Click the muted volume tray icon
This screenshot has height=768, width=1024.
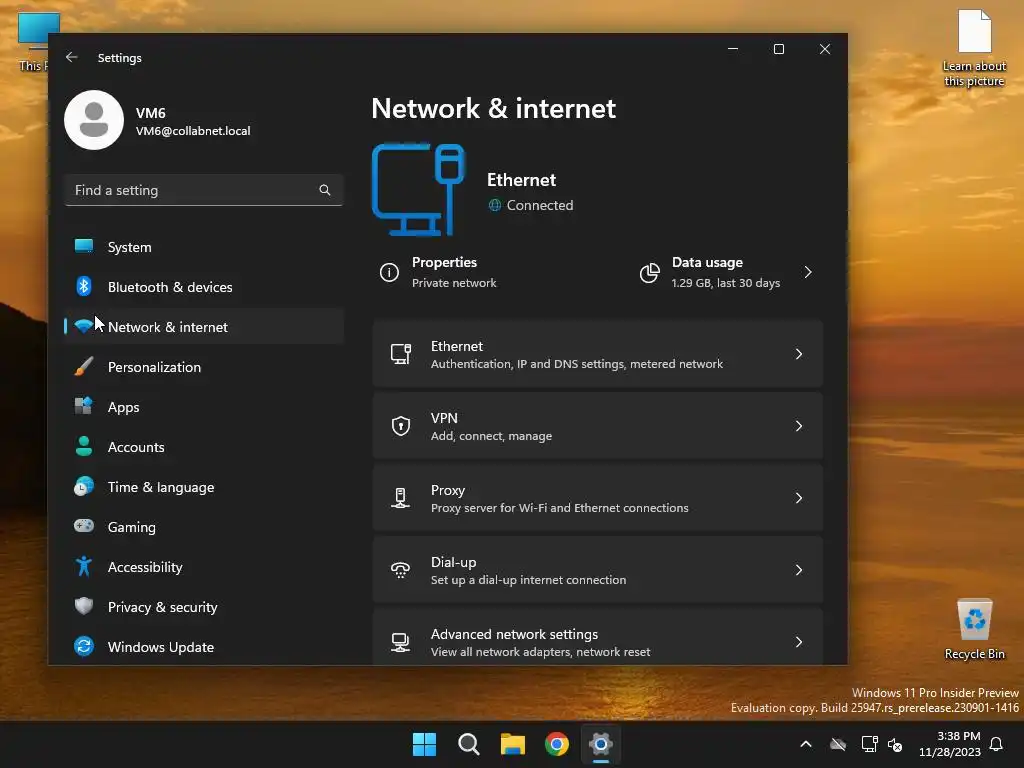click(x=895, y=744)
